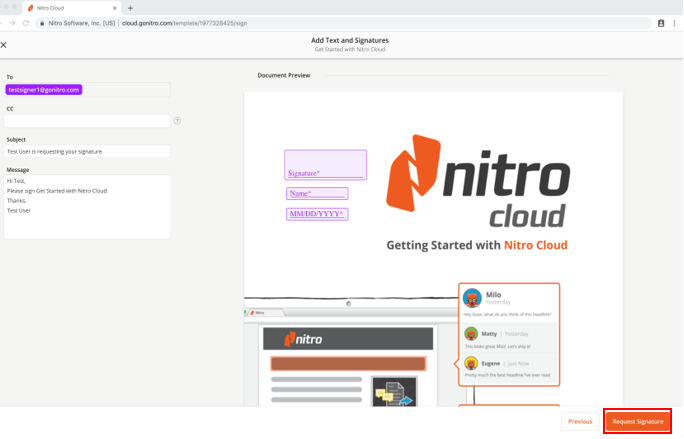The height and width of the screenshot is (439, 684).
Task: Click the Matty avatar in the comment card
Action: click(471, 334)
